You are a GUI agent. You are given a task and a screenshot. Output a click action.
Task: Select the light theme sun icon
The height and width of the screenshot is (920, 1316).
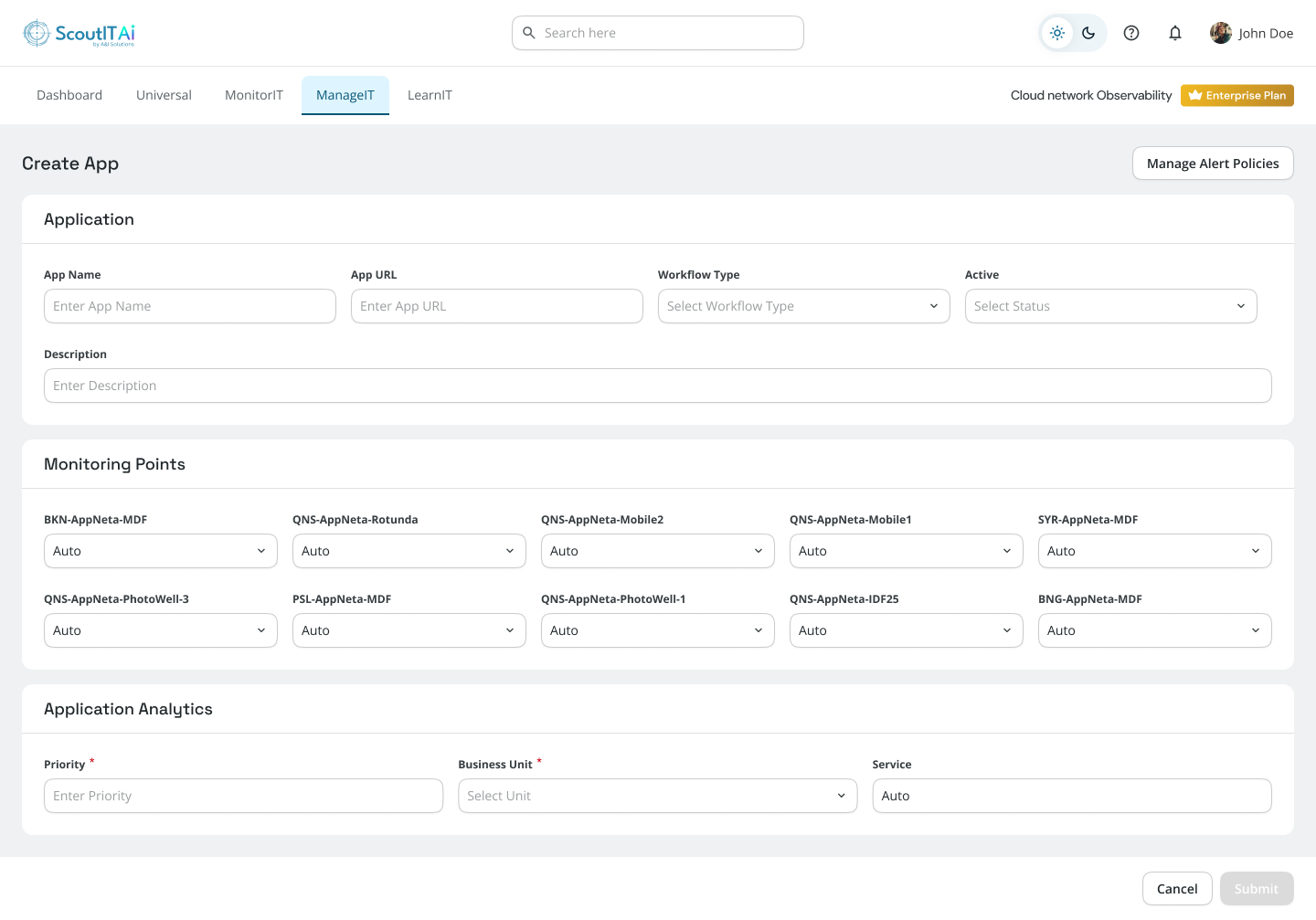[x=1056, y=33]
